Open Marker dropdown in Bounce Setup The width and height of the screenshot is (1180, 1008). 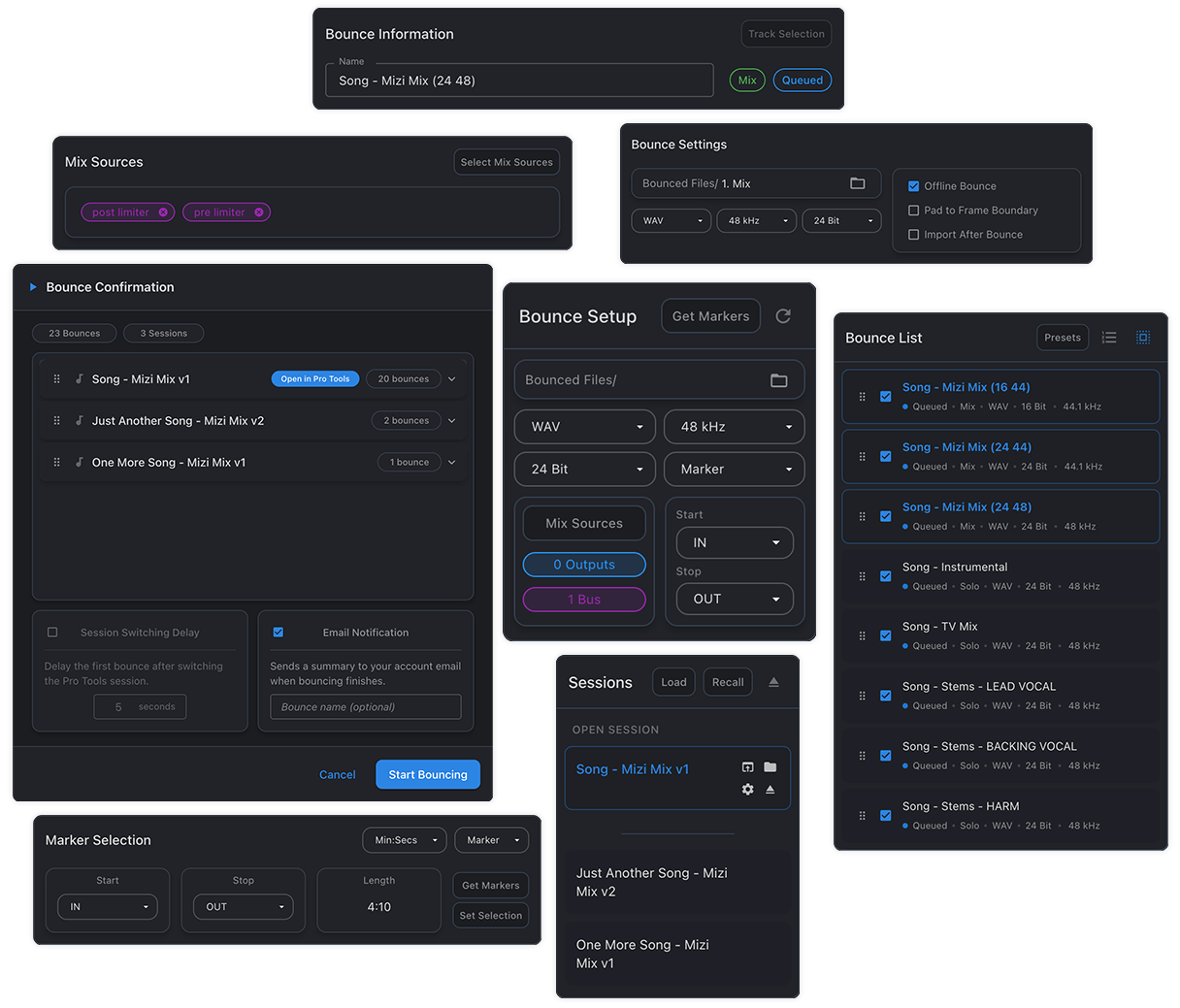point(735,470)
